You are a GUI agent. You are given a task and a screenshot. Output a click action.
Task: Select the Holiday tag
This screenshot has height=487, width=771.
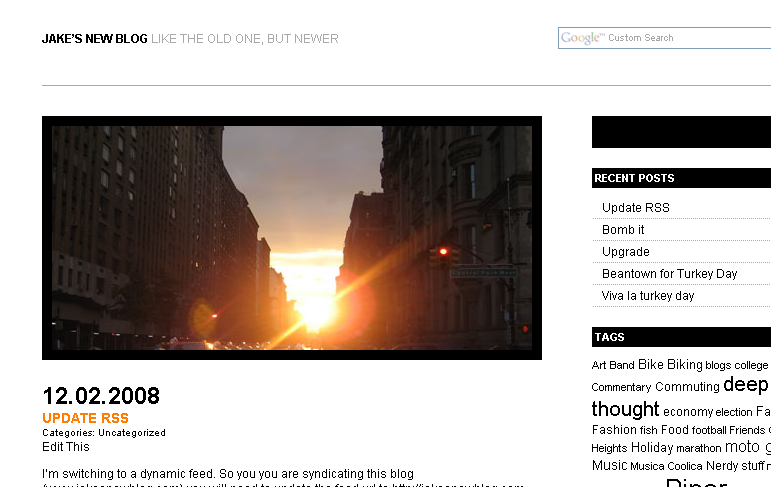pos(652,448)
